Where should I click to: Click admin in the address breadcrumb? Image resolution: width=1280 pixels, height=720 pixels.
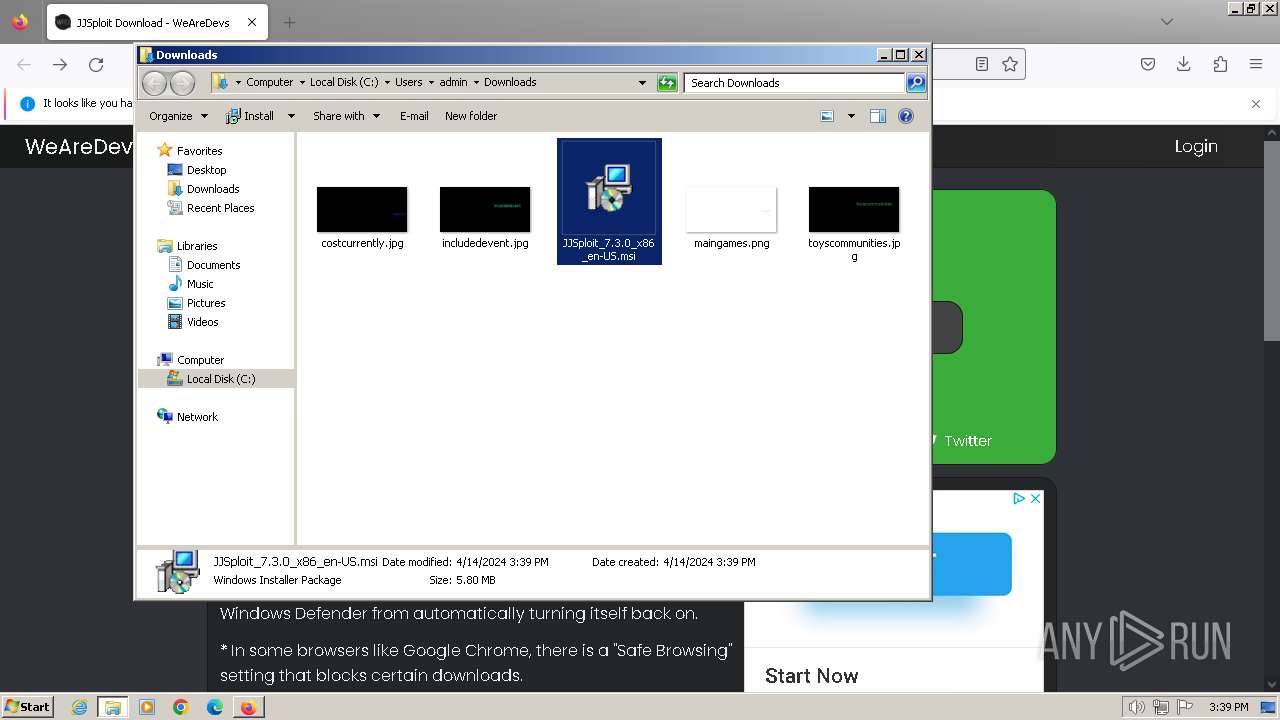click(x=453, y=82)
